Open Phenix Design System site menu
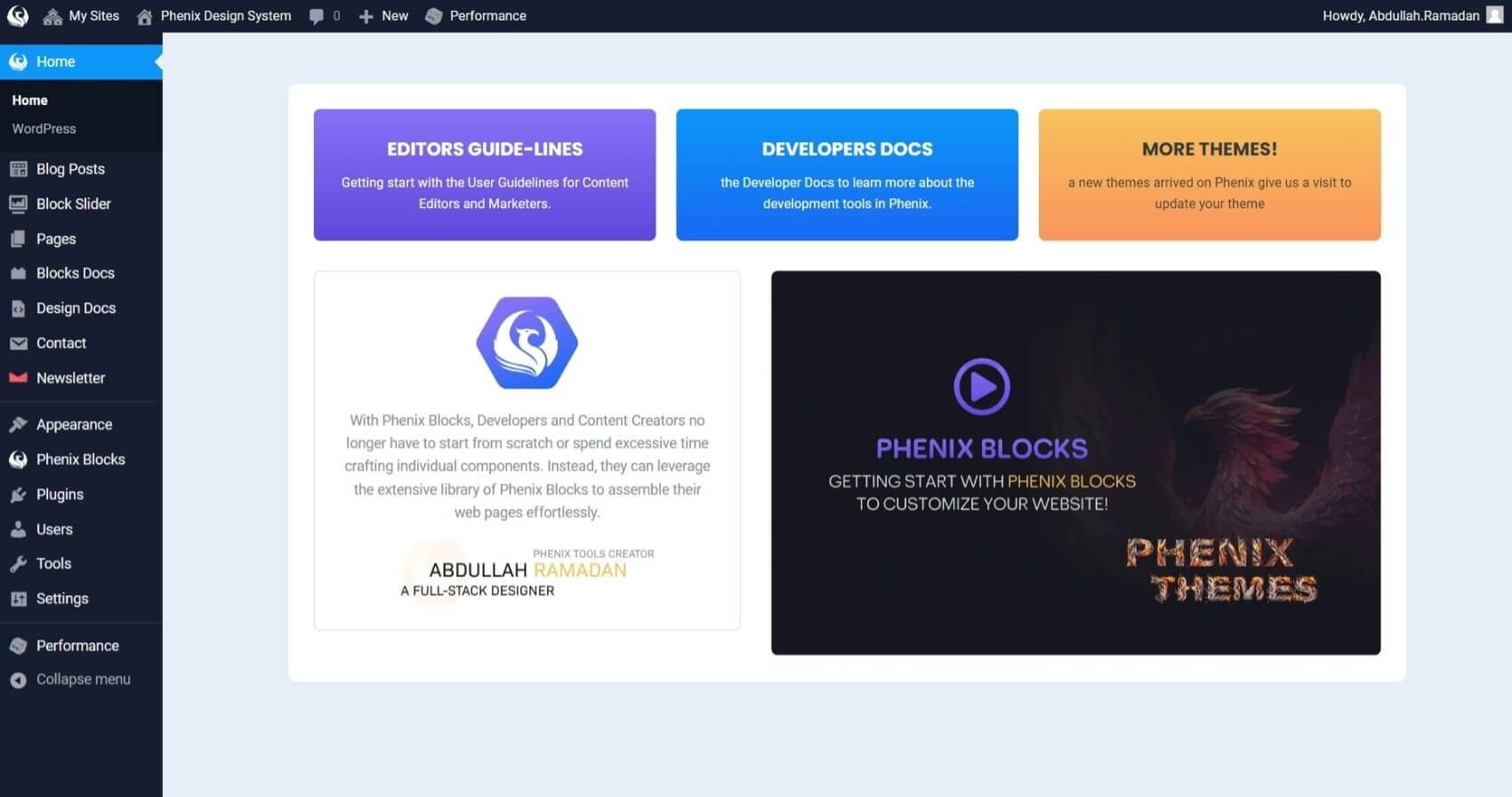The height and width of the screenshot is (797, 1512). 214,16
